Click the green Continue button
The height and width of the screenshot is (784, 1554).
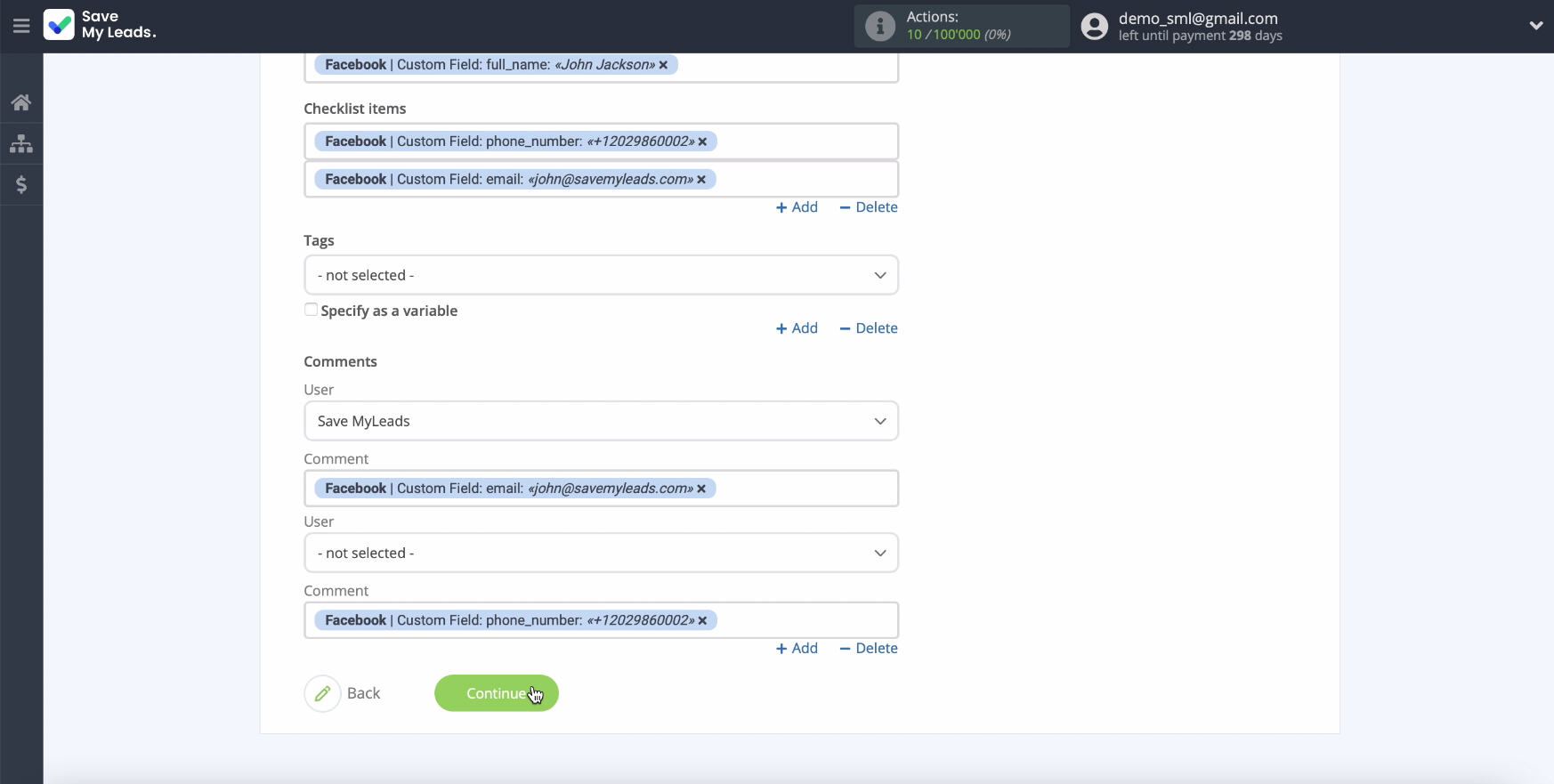(x=497, y=693)
